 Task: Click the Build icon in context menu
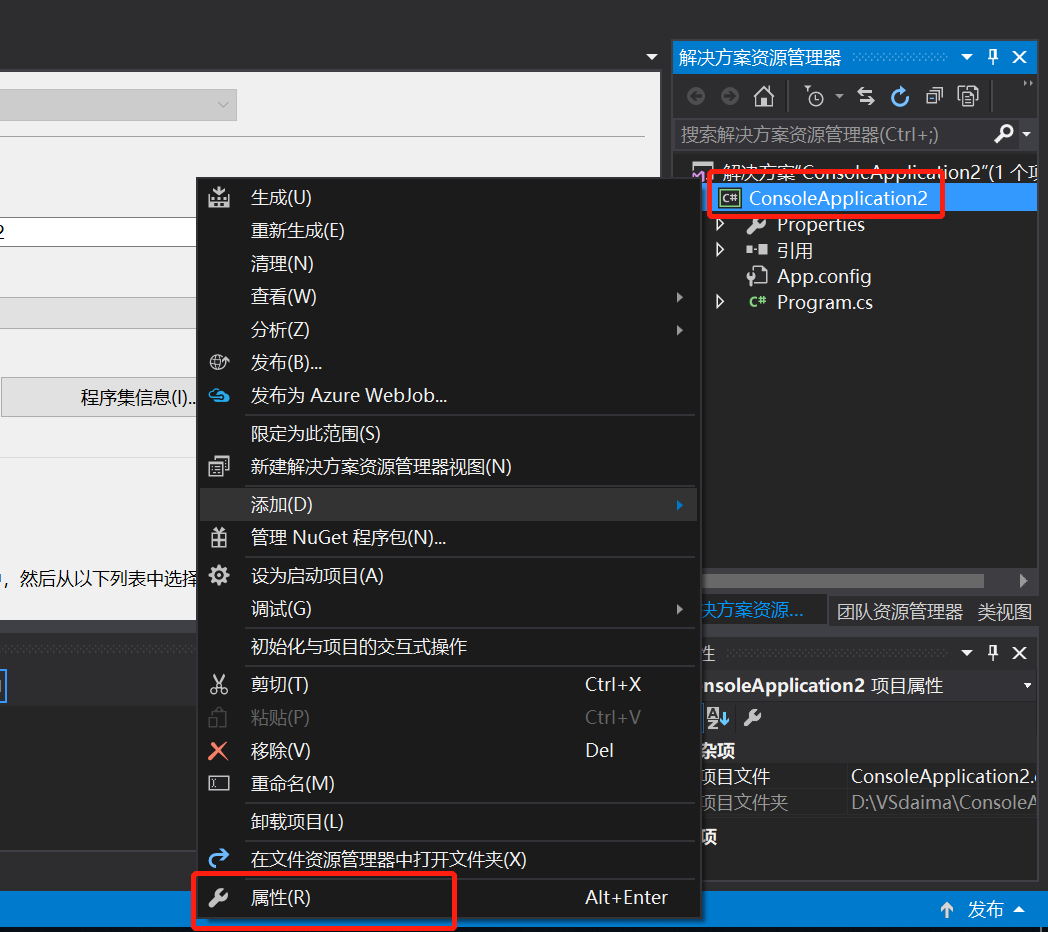coord(219,197)
